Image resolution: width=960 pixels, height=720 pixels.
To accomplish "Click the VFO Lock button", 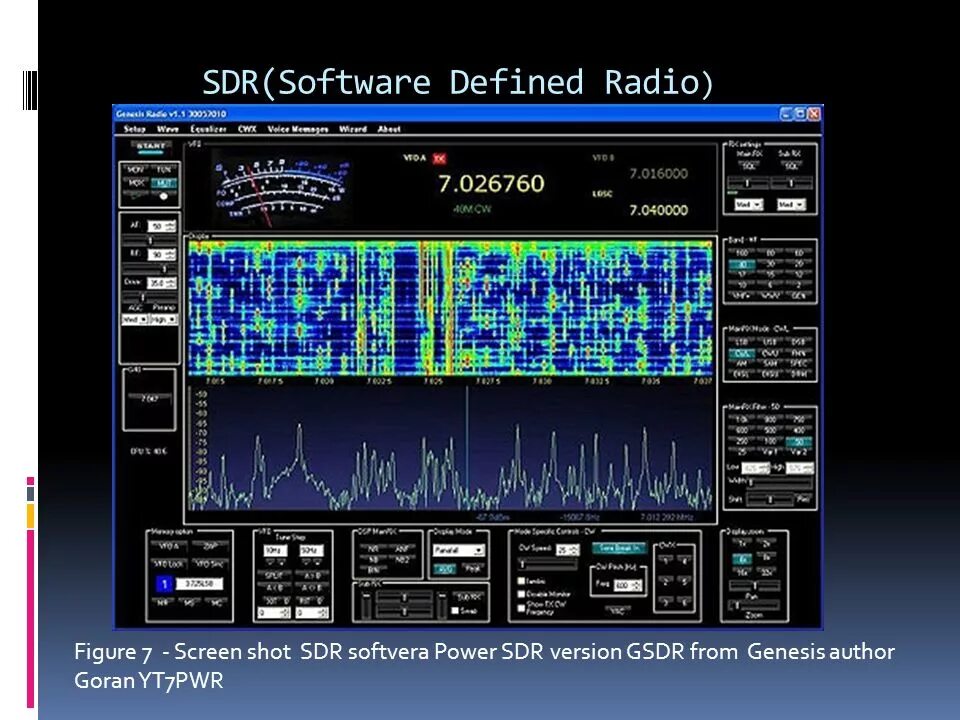I will (x=169, y=564).
